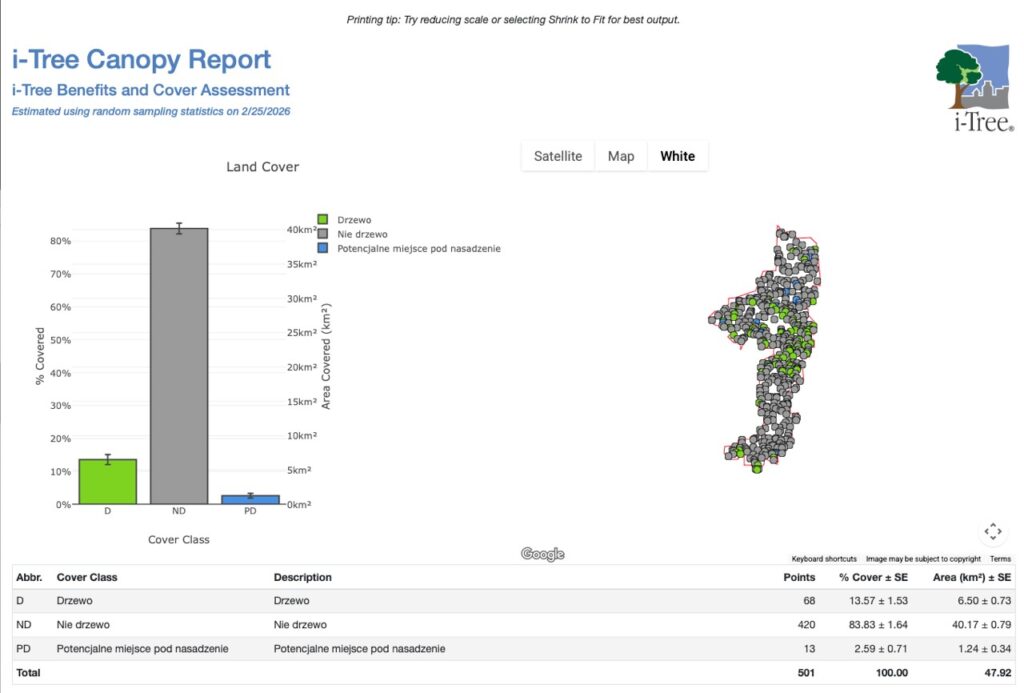Select White map background

[677, 156]
